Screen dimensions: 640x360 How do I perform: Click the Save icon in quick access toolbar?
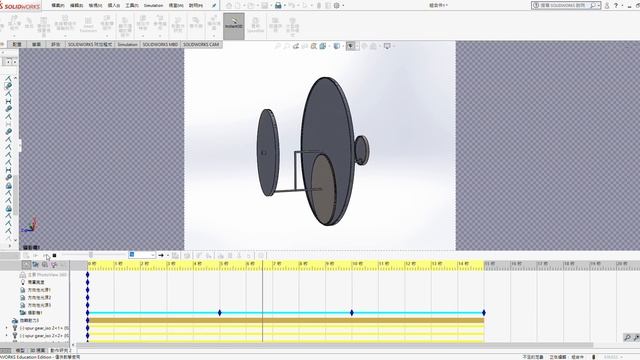[264, 5]
